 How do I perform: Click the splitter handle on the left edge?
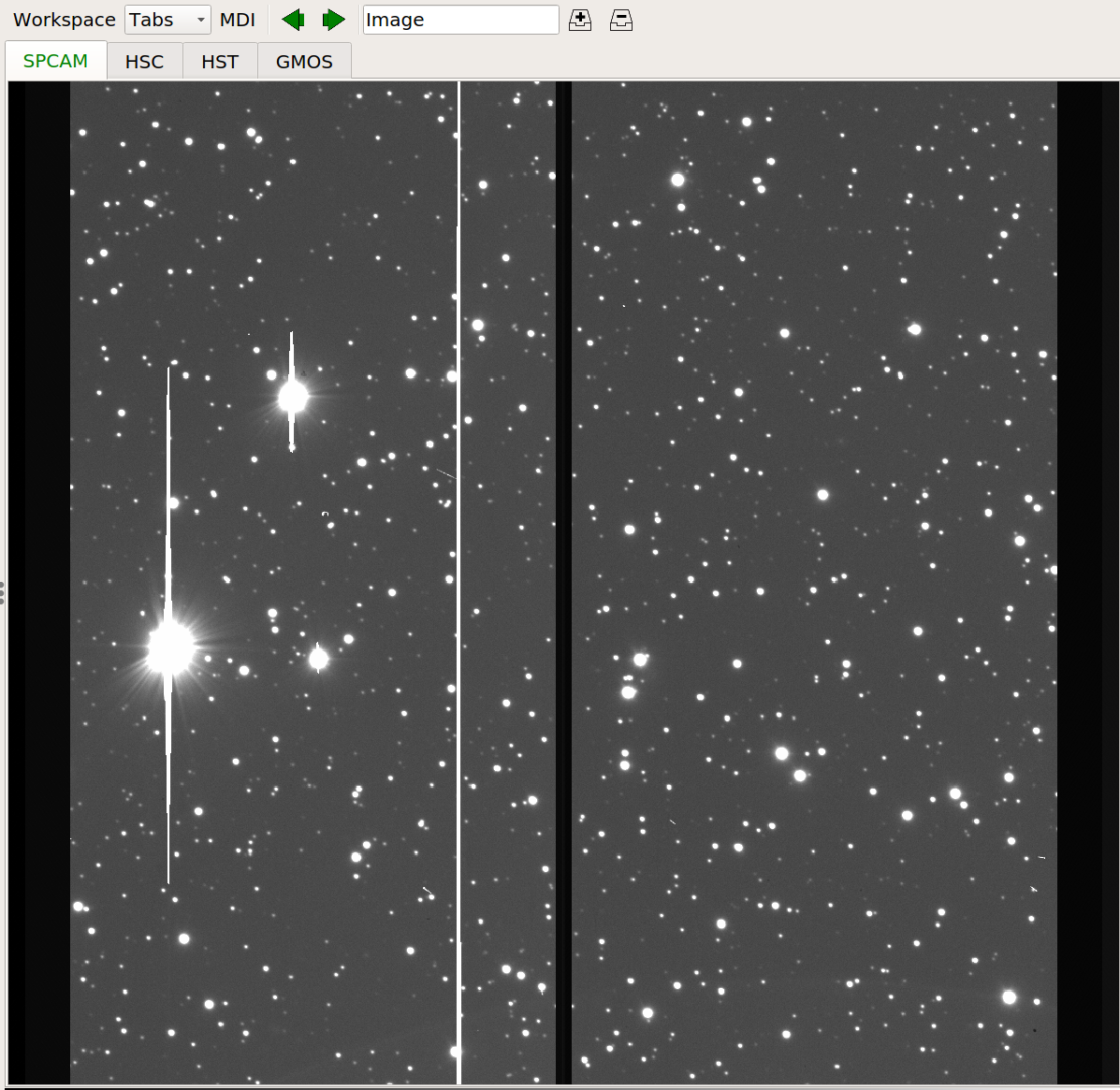click(x=2, y=593)
